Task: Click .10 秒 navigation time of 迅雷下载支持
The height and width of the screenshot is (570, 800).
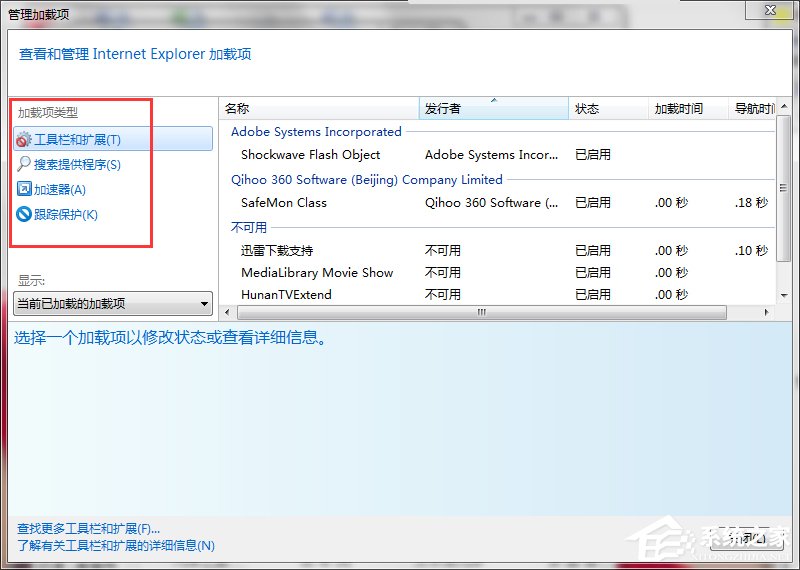Action: (x=752, y=251)
